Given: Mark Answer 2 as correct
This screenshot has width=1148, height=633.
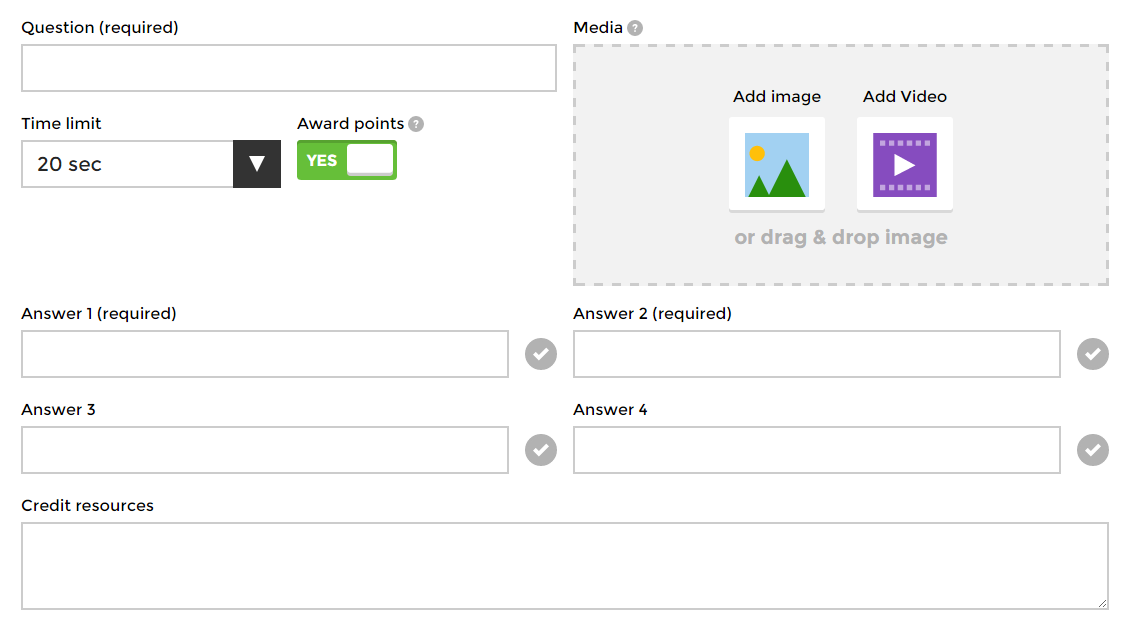Looking at the screenshot, I should (x=1093, y=354).
